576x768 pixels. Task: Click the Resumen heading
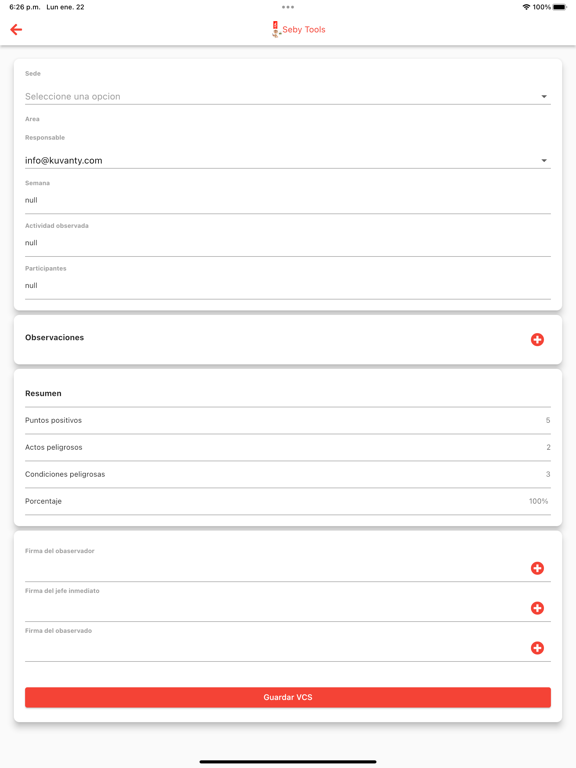[x=43, y=393]
